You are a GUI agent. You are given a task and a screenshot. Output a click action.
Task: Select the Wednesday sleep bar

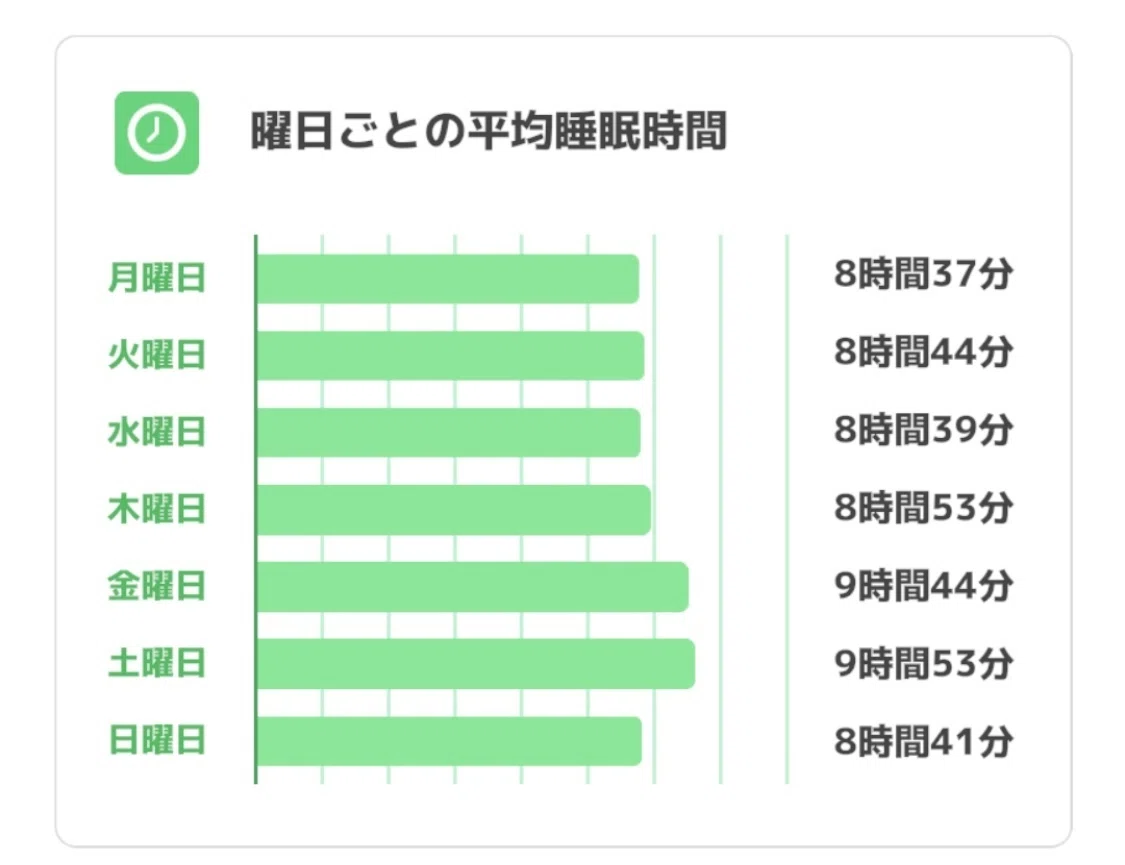click(448, 432)
